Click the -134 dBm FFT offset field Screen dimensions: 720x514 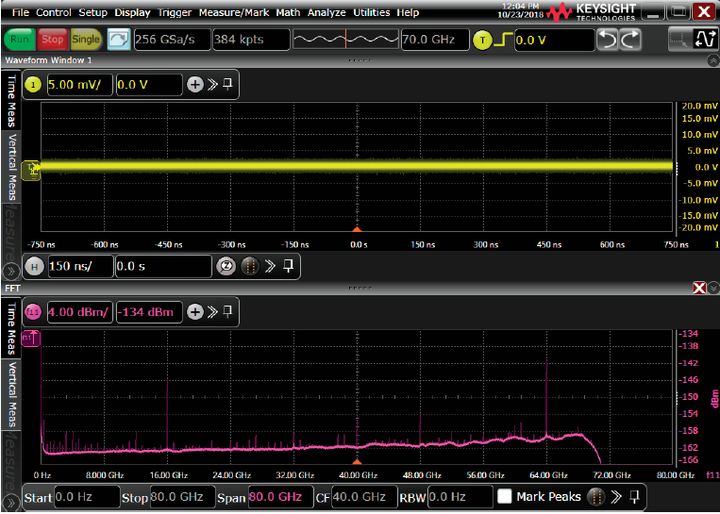click(149, 312)
